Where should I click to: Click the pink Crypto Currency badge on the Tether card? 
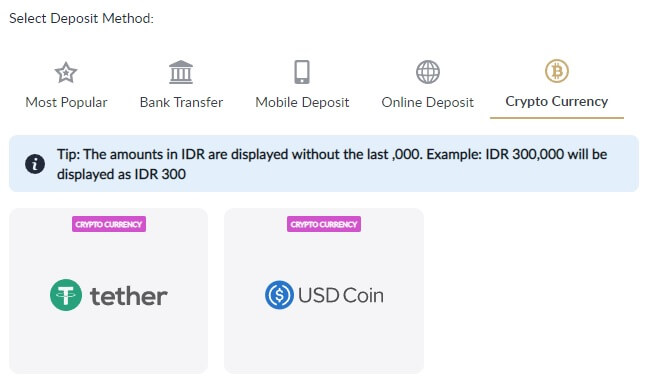pos(109,224)
